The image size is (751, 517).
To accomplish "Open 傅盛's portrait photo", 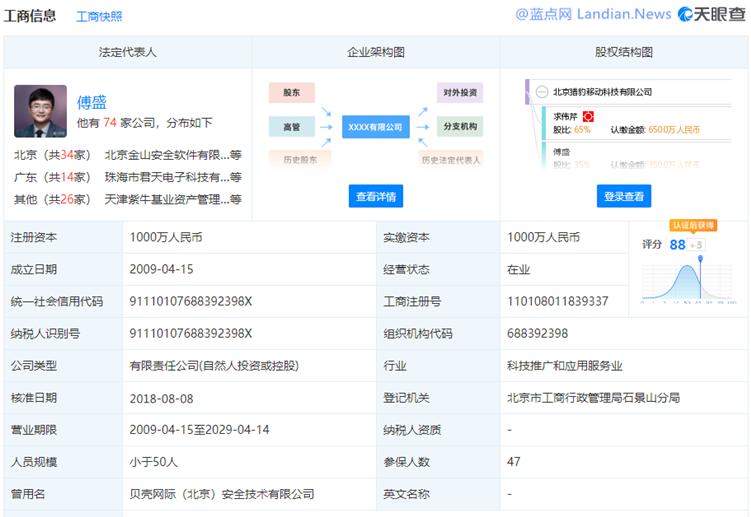I will click(x=40, y=111).
